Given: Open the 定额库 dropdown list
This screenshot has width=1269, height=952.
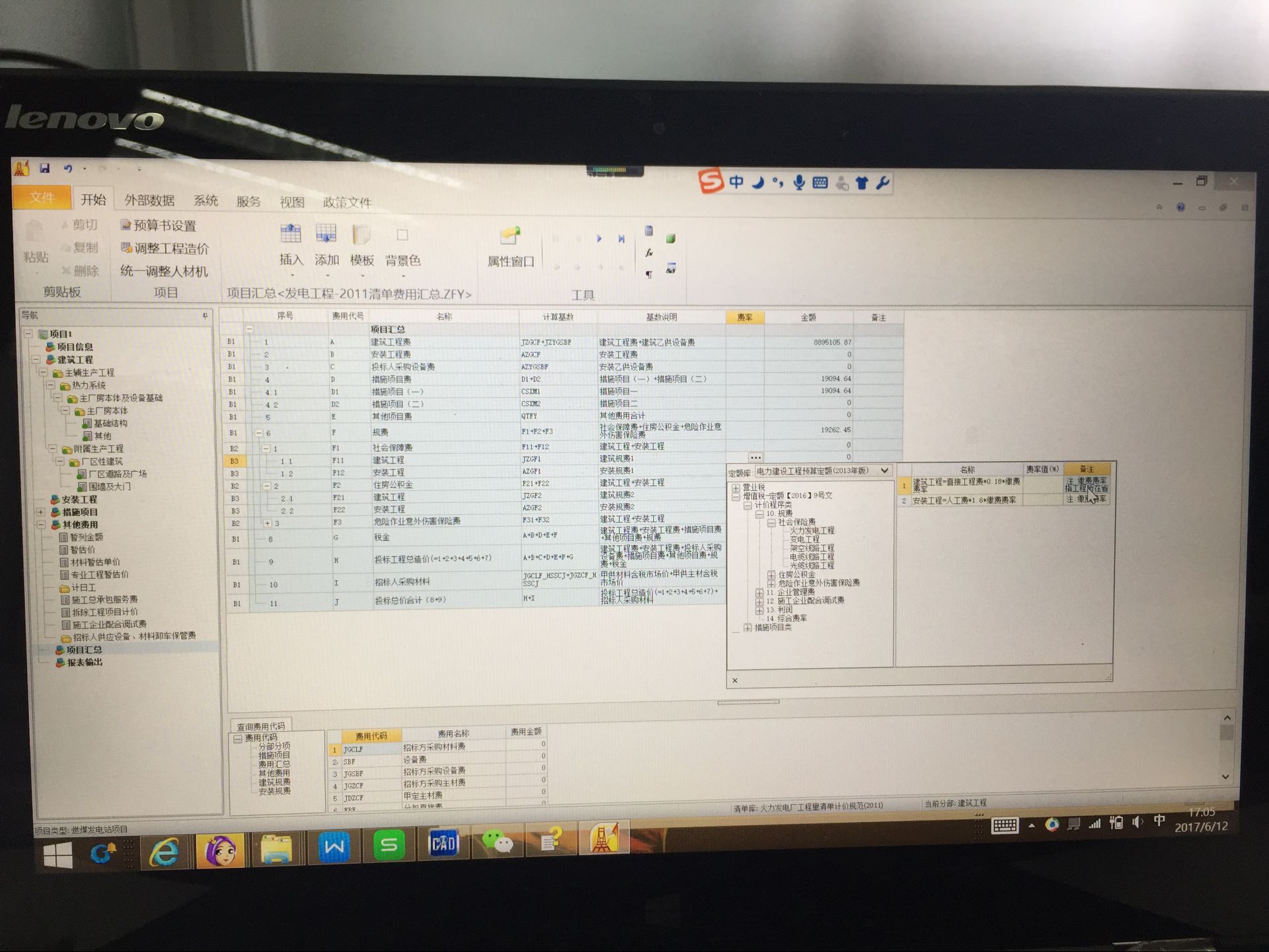Looking at the screenshot, I should (x=884, y=470).
